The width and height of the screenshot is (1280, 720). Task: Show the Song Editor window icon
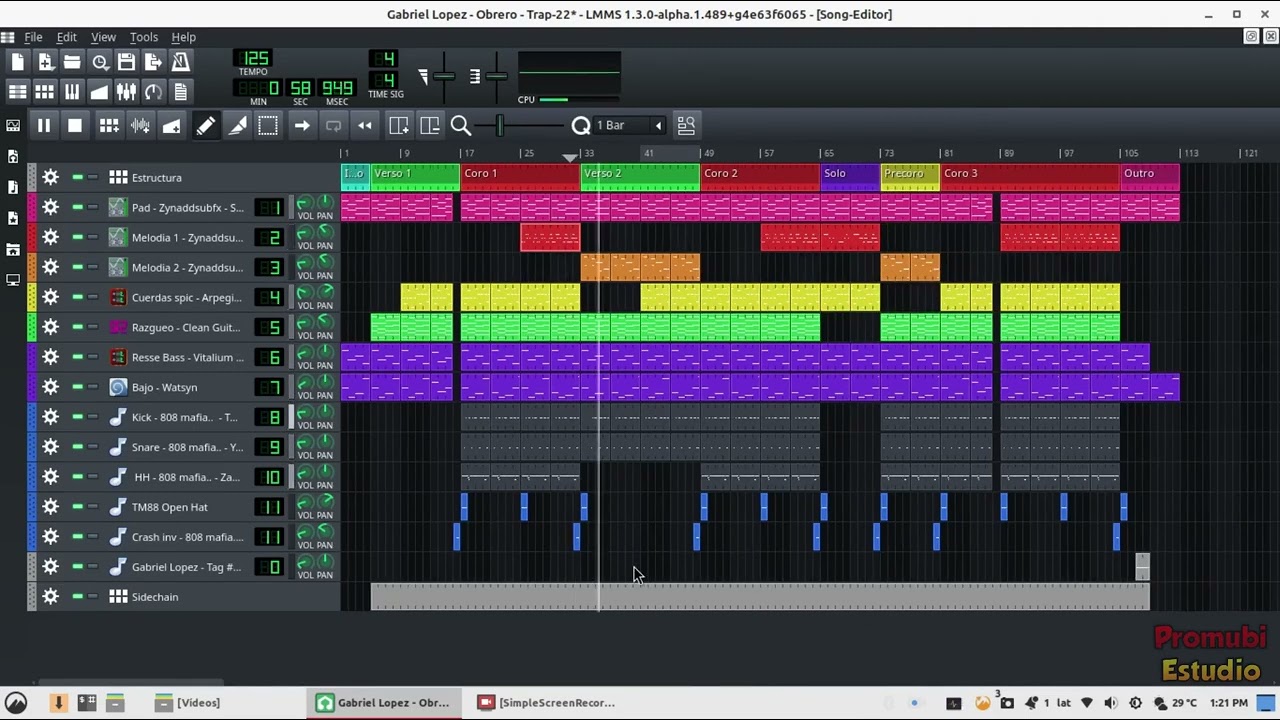(x=17, y=92)
